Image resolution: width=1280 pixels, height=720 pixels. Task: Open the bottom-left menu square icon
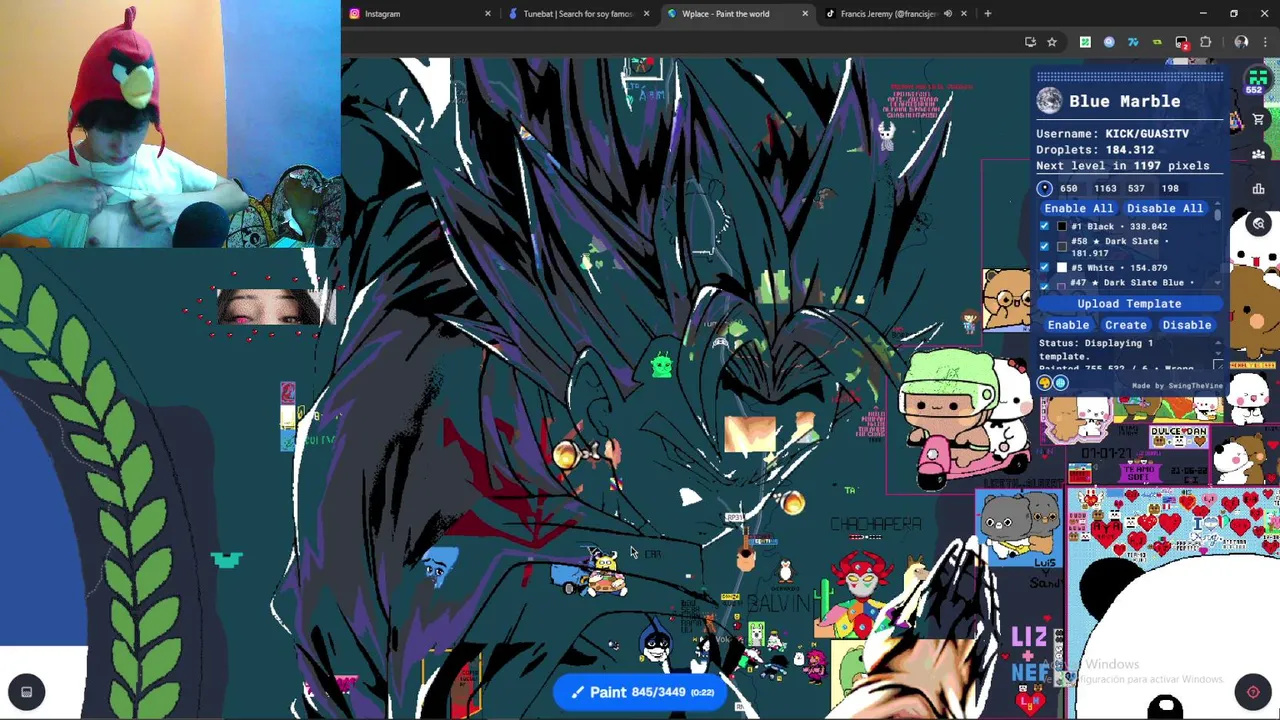[x=27, y=692]
